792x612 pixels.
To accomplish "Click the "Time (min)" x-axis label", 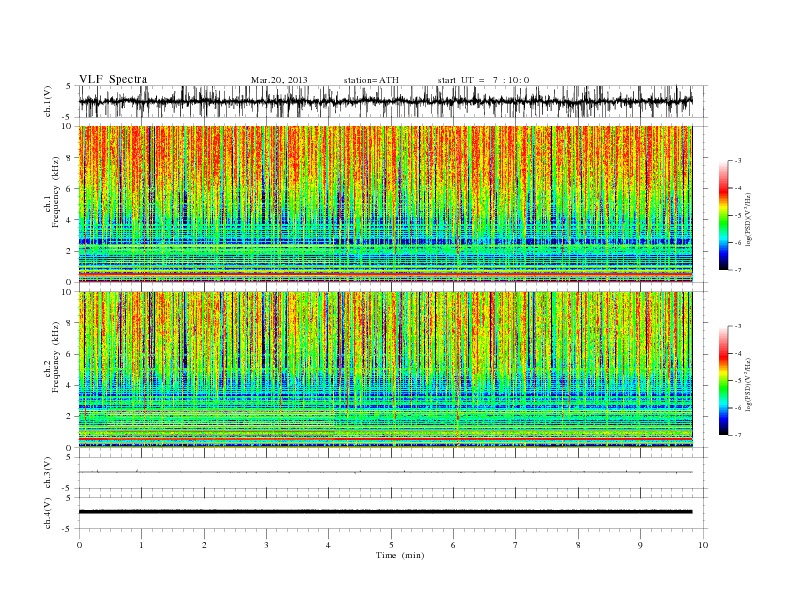I will pyautogui.click(x=400, y=555).
